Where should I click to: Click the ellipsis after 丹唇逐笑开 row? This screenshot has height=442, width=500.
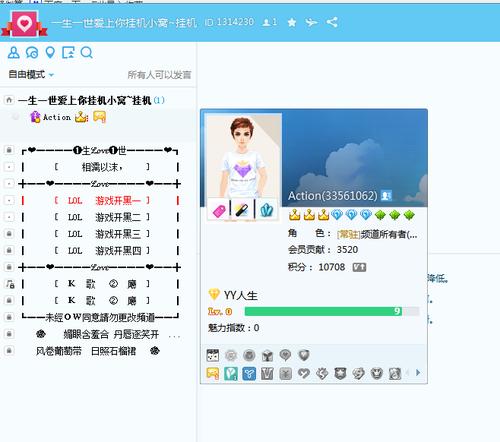coord(174,336)
